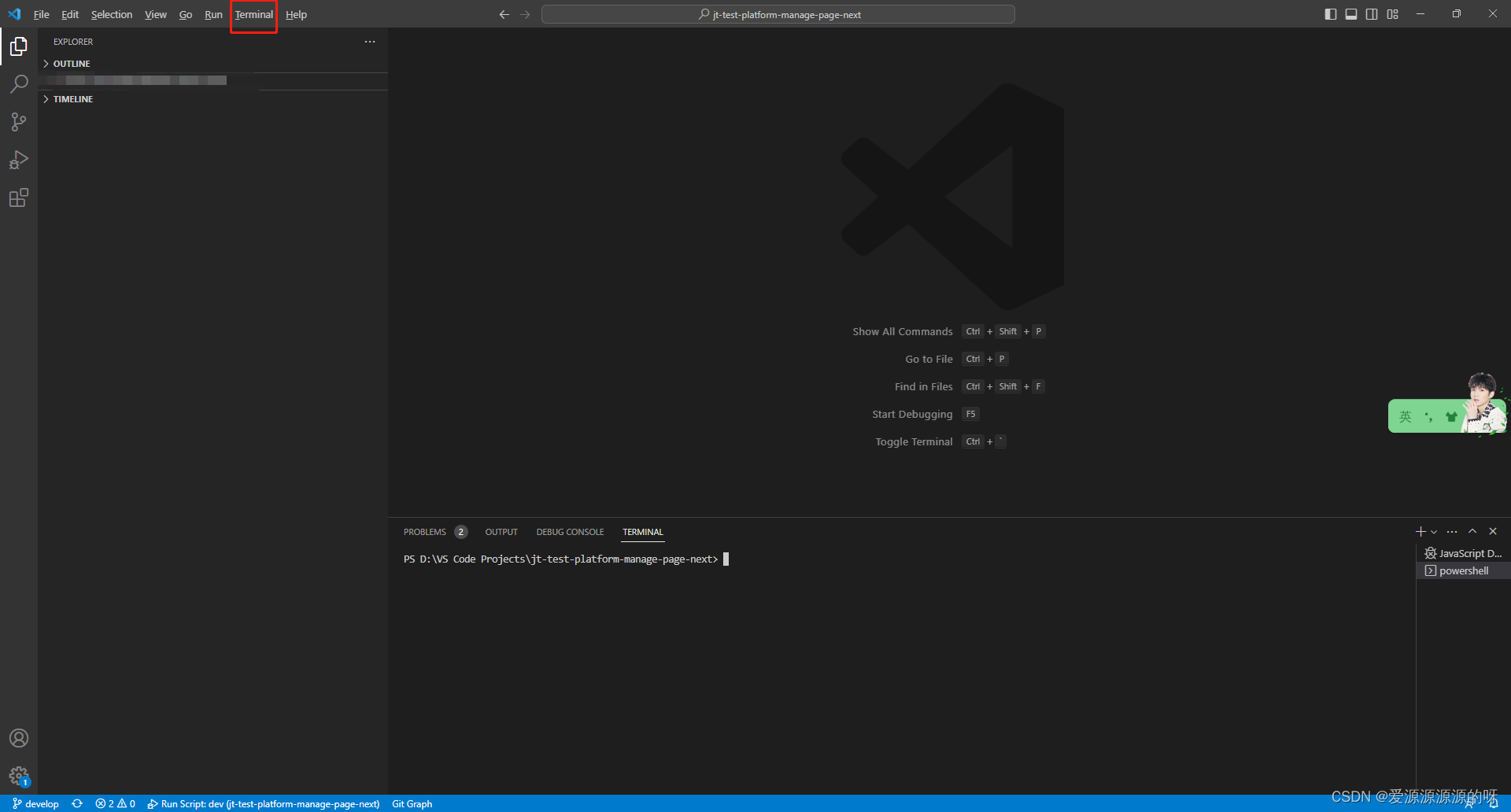Go forward with the right arrow
This screenshot has height=812, width=1511.
pos(525,14)
